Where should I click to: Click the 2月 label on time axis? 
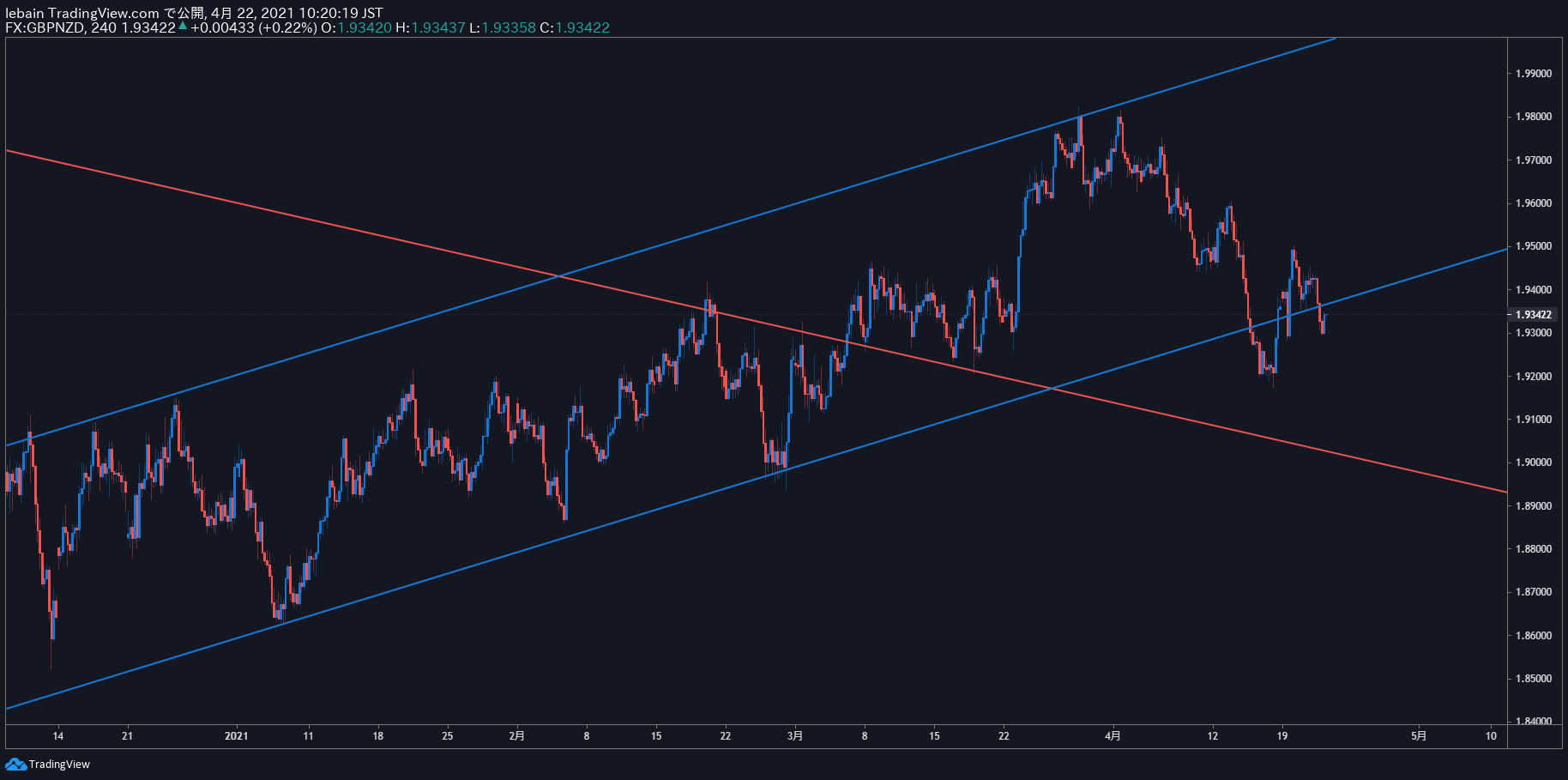coord(516,735)
